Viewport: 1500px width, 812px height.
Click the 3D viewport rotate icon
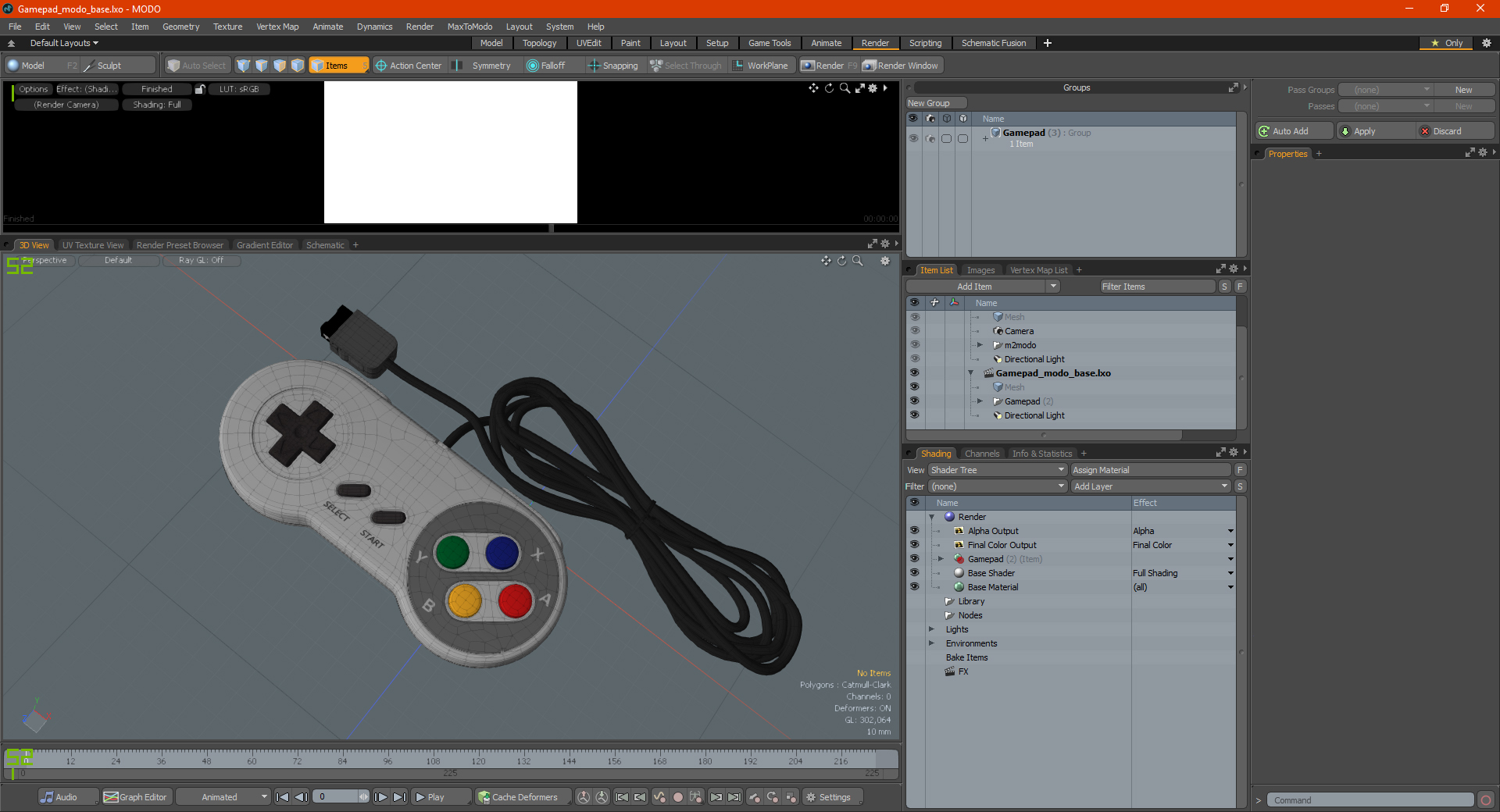[x=841, y=261]
